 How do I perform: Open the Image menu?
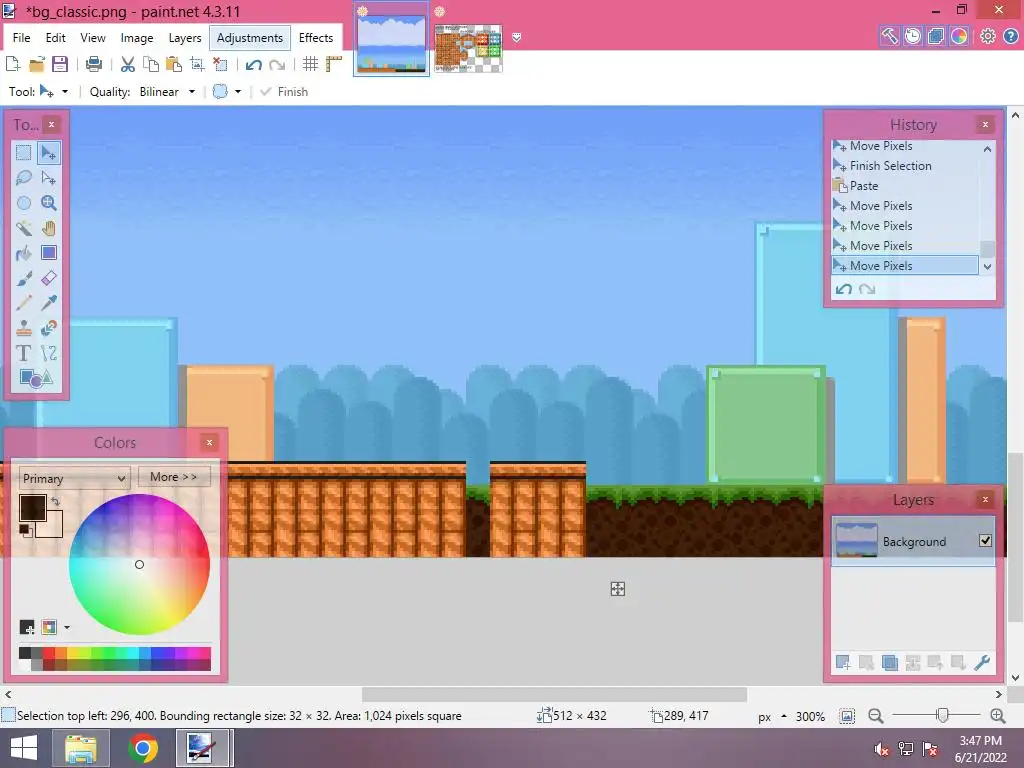click(x=136, y=38)
